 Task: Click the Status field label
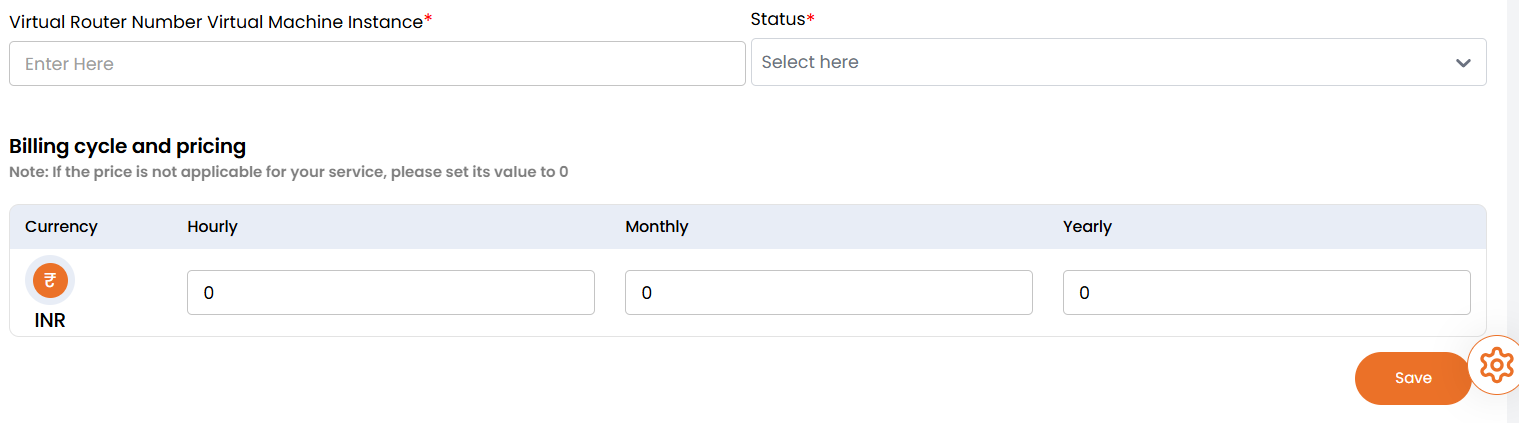point(778,19)
